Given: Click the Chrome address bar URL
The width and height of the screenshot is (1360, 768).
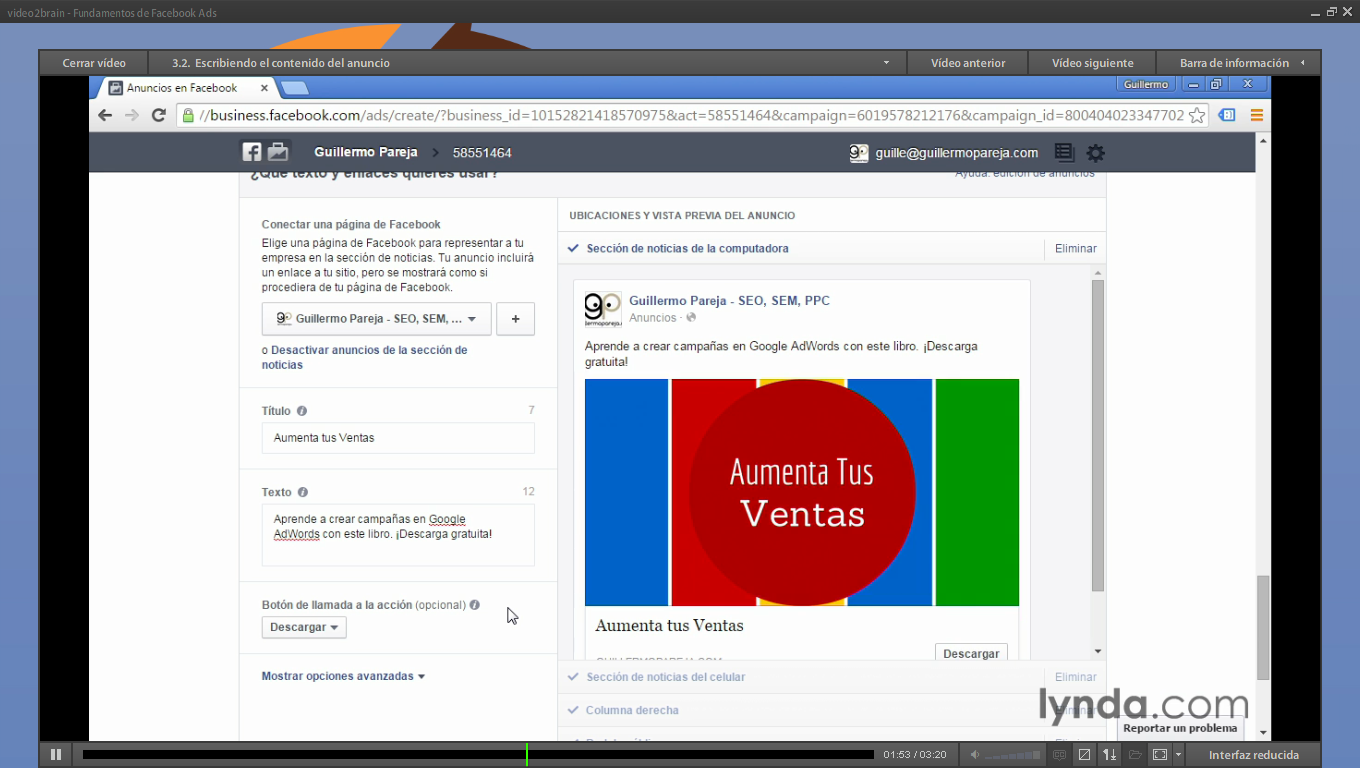Looking at the screenshot, I should [691, 115].
